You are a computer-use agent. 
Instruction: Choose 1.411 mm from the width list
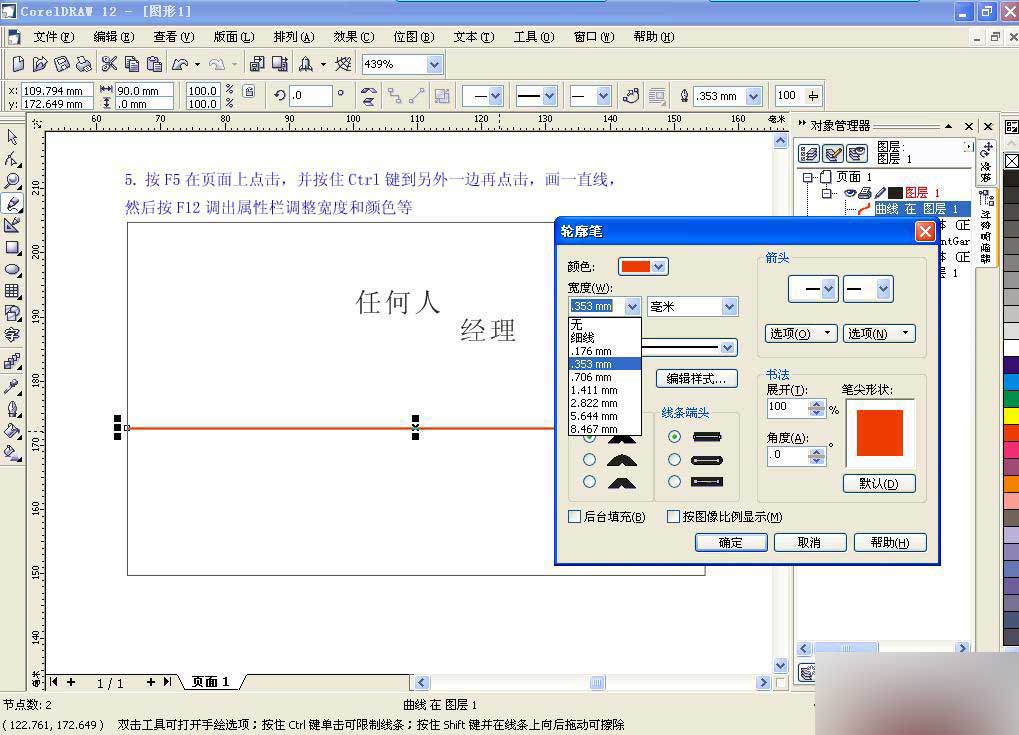pos(604,390)
